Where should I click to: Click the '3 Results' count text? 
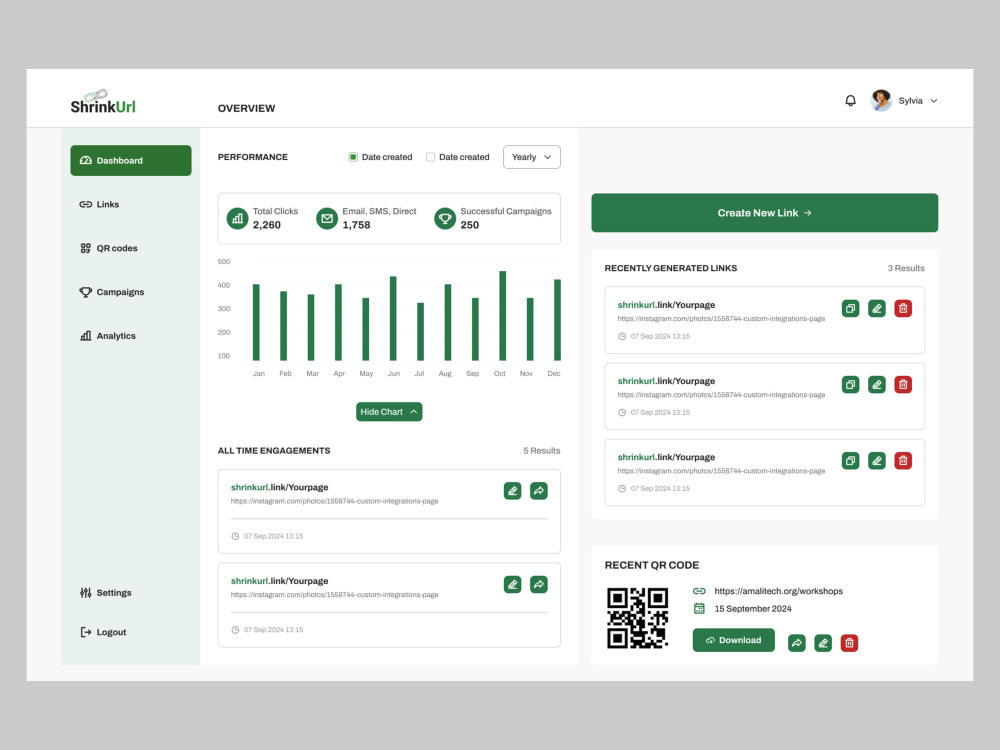tap(906, 268)
